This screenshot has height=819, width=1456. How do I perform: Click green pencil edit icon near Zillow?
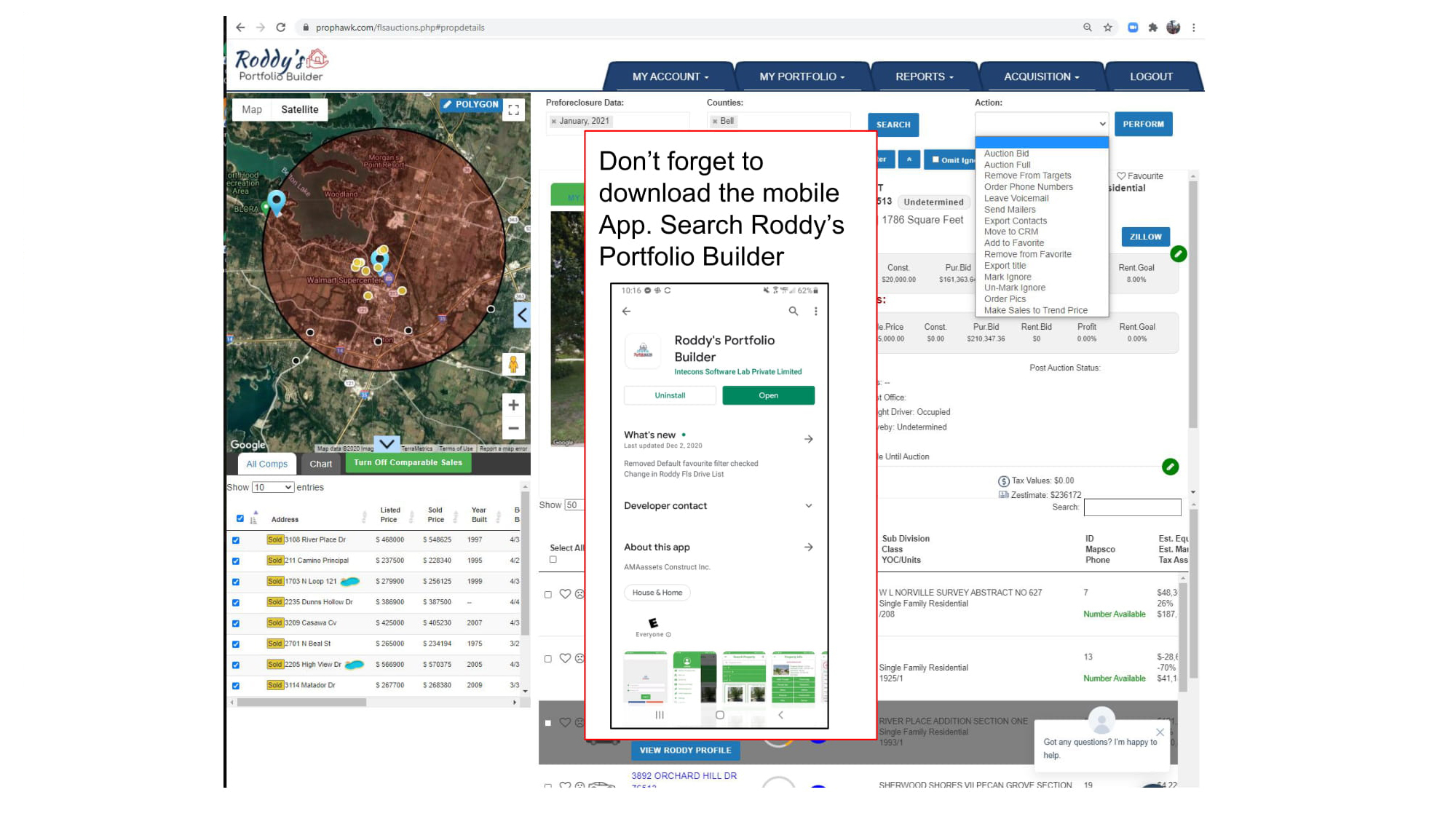(x=1178, y=254)
